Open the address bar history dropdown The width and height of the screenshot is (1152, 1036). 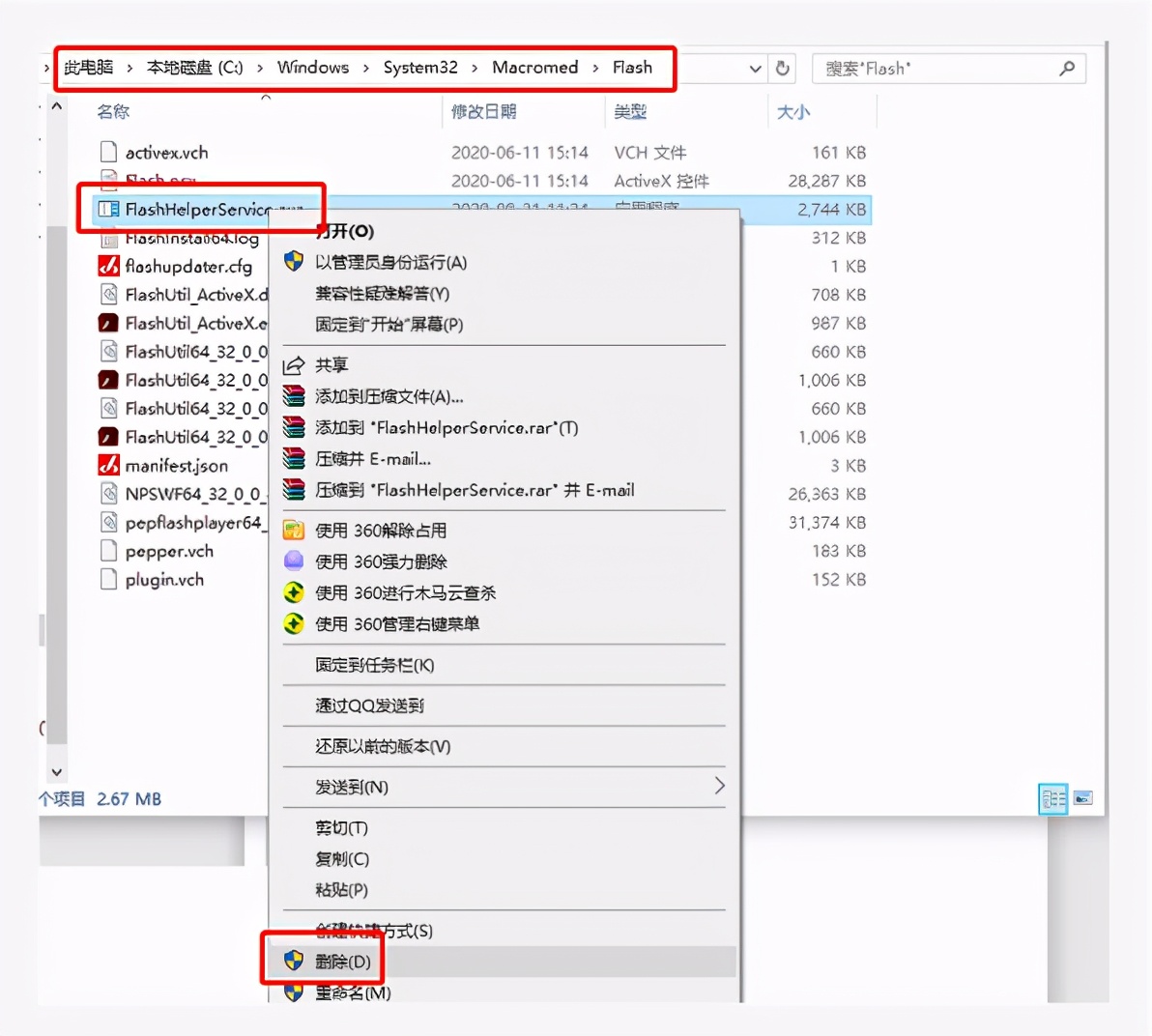pyautogui.click(x=754, y=69)
